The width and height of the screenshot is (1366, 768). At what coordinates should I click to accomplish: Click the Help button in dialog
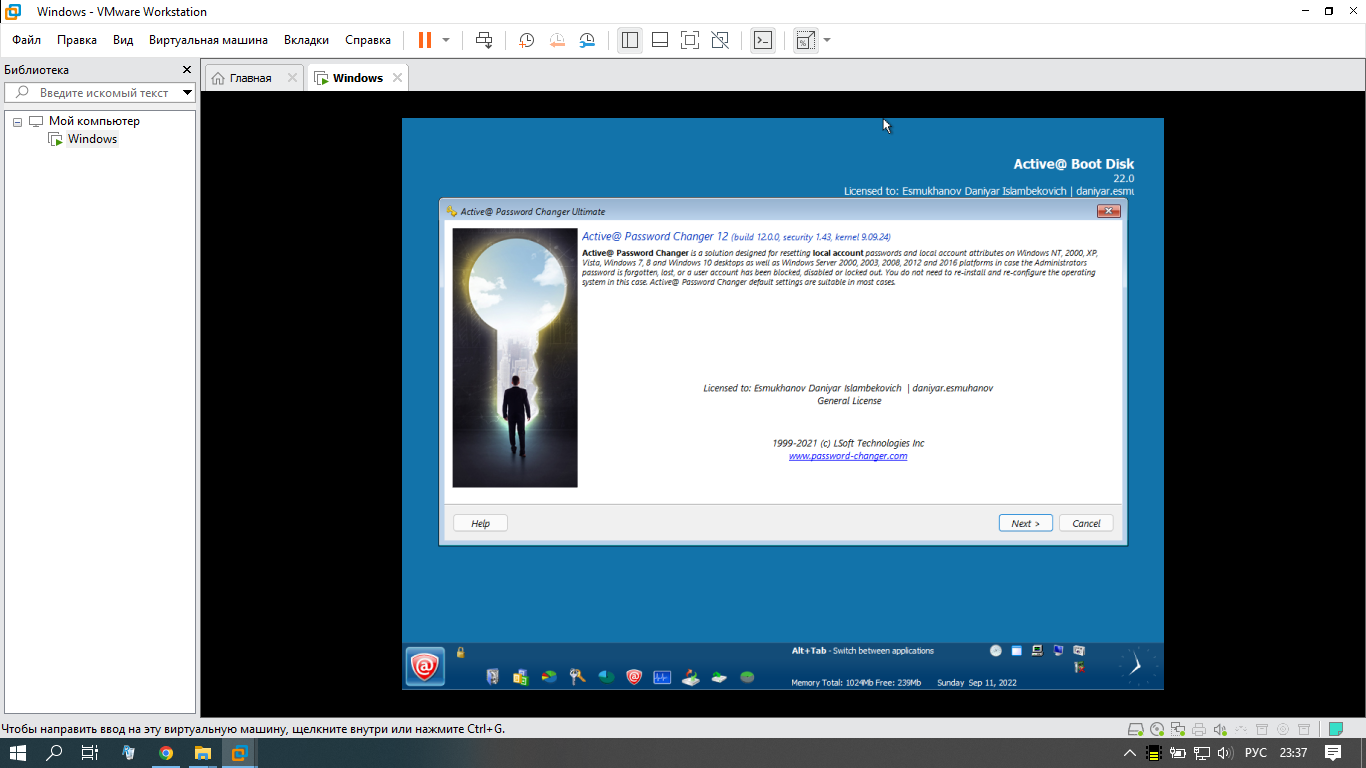click(480, 523)
